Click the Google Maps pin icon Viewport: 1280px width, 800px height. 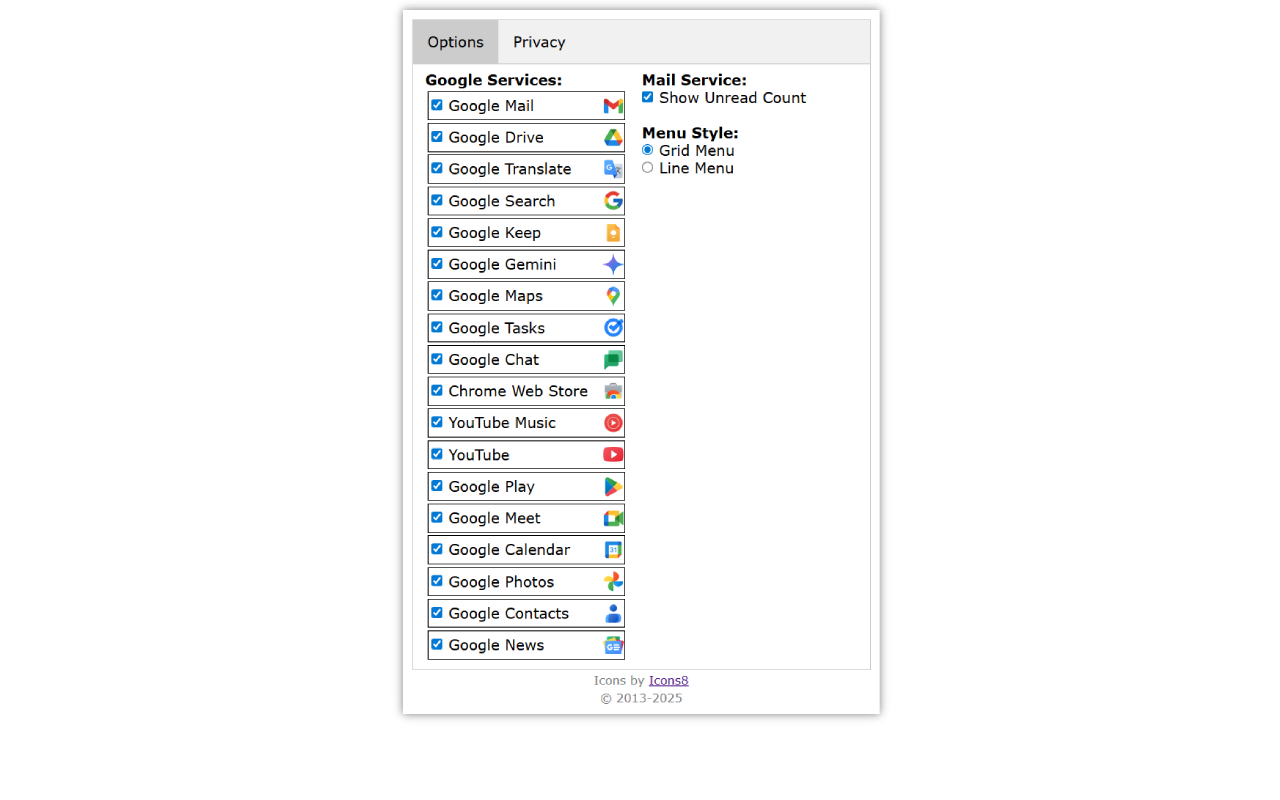613,296
